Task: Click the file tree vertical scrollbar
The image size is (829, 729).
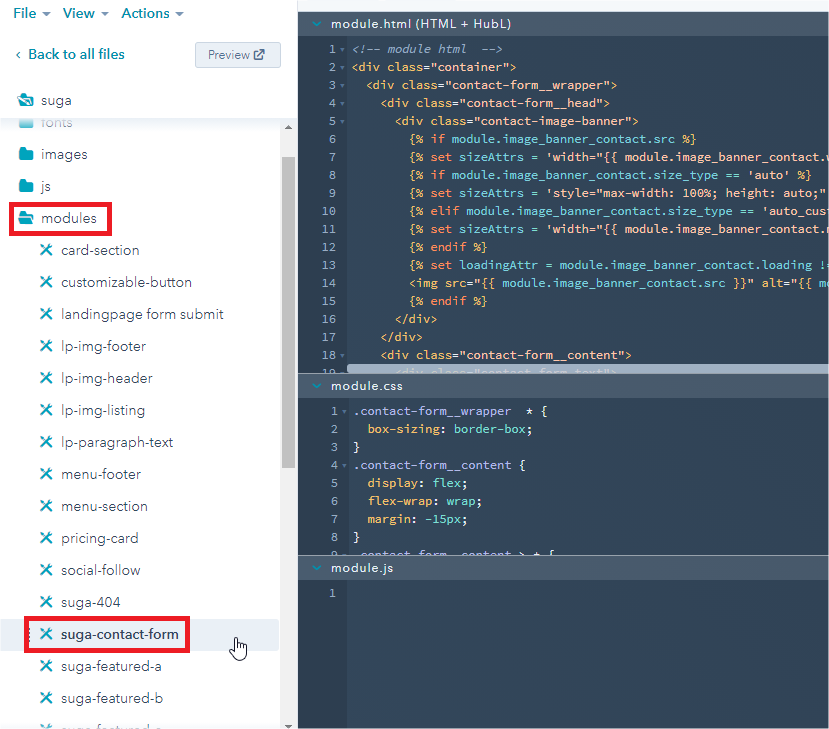Action: (x=288, y=310)
